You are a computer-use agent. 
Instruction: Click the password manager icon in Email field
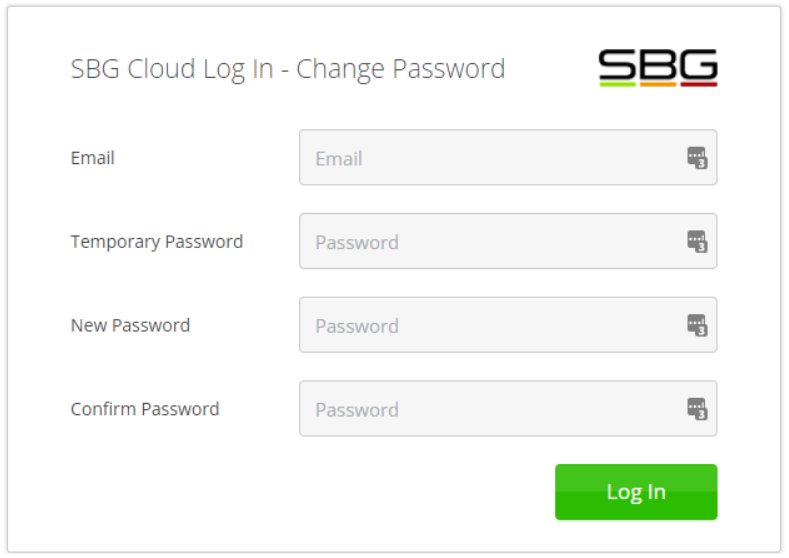coord(697,158)
